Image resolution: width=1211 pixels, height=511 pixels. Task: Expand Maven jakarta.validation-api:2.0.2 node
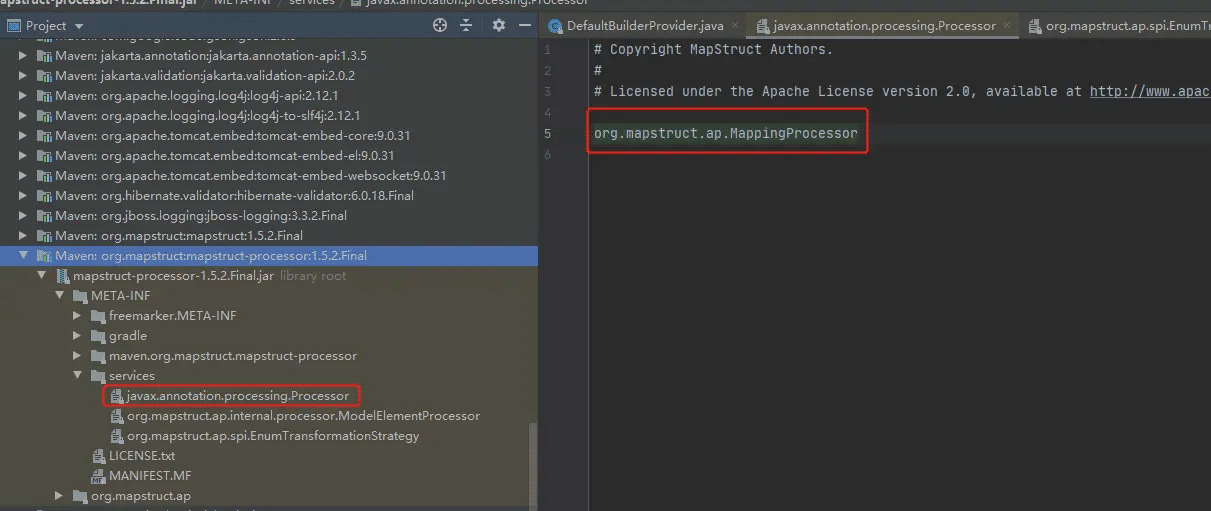pyautogui.click(x=23, y=76)
